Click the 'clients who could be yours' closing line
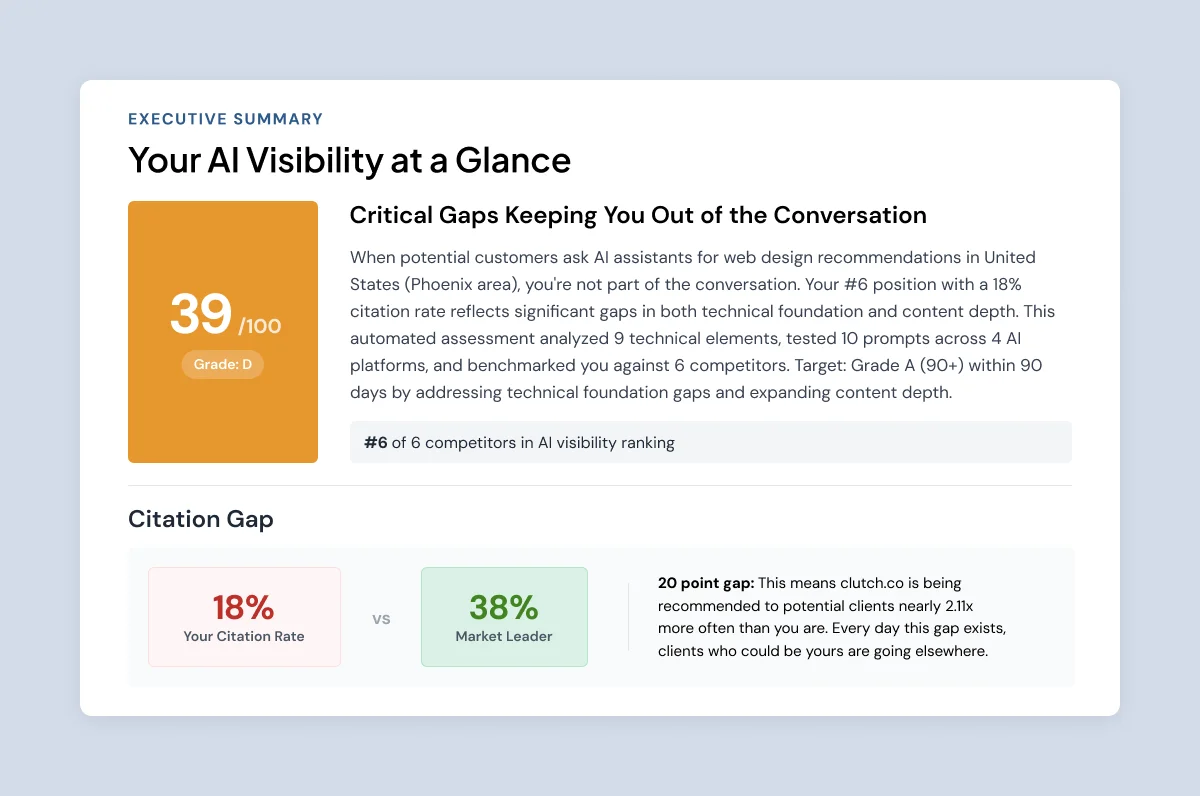Screen dimensions: 1200x796 (823, 651)
